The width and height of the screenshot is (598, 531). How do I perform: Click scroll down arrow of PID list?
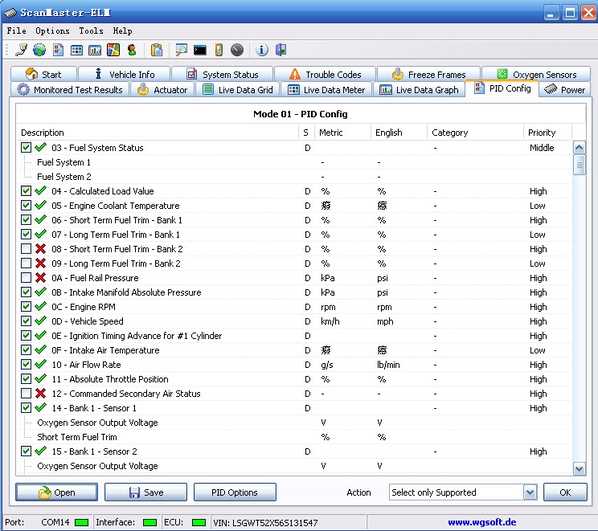click(x=579, y=469)
